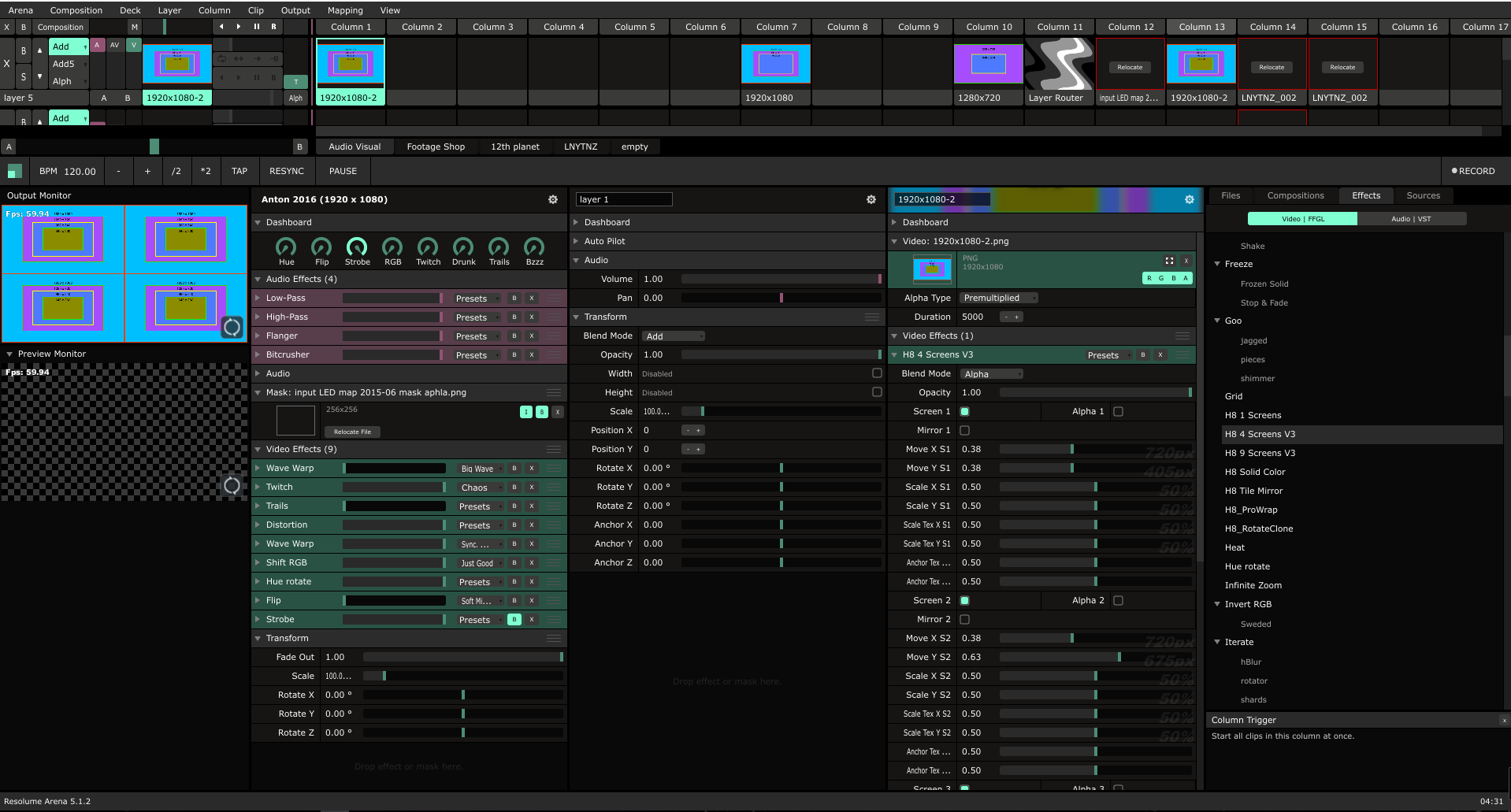1511x812 pixels.
Task: Enable the Mirror 2 checkbox
Action: (x=965, y=620)
